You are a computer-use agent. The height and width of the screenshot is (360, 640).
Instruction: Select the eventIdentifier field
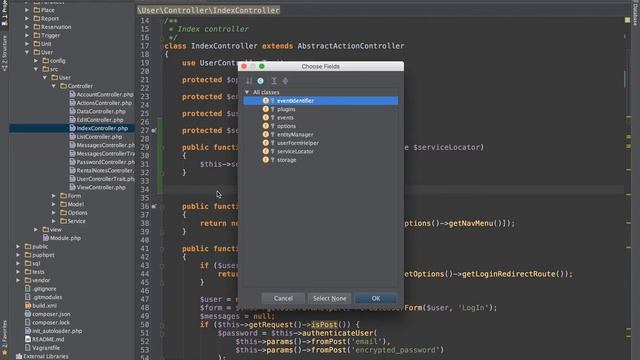click(321, 100)
